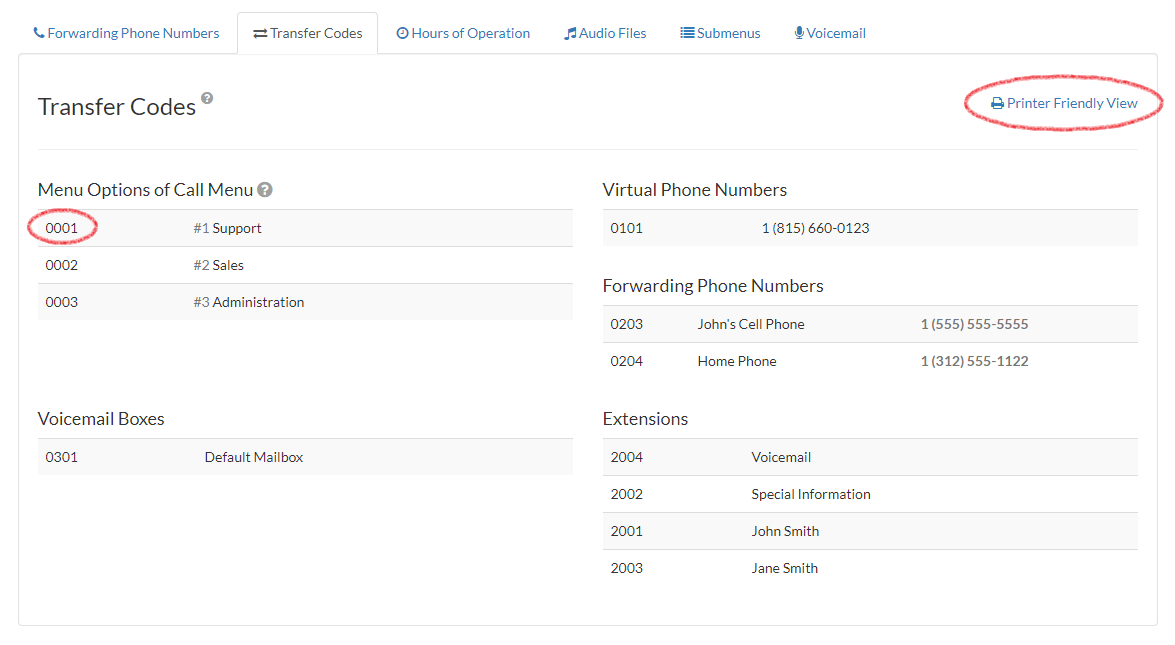Image resolution: width=1175 pixels, height=645 pixels.
Task: Select the circled 0001 Support transfer code
Action: (62, 228)
